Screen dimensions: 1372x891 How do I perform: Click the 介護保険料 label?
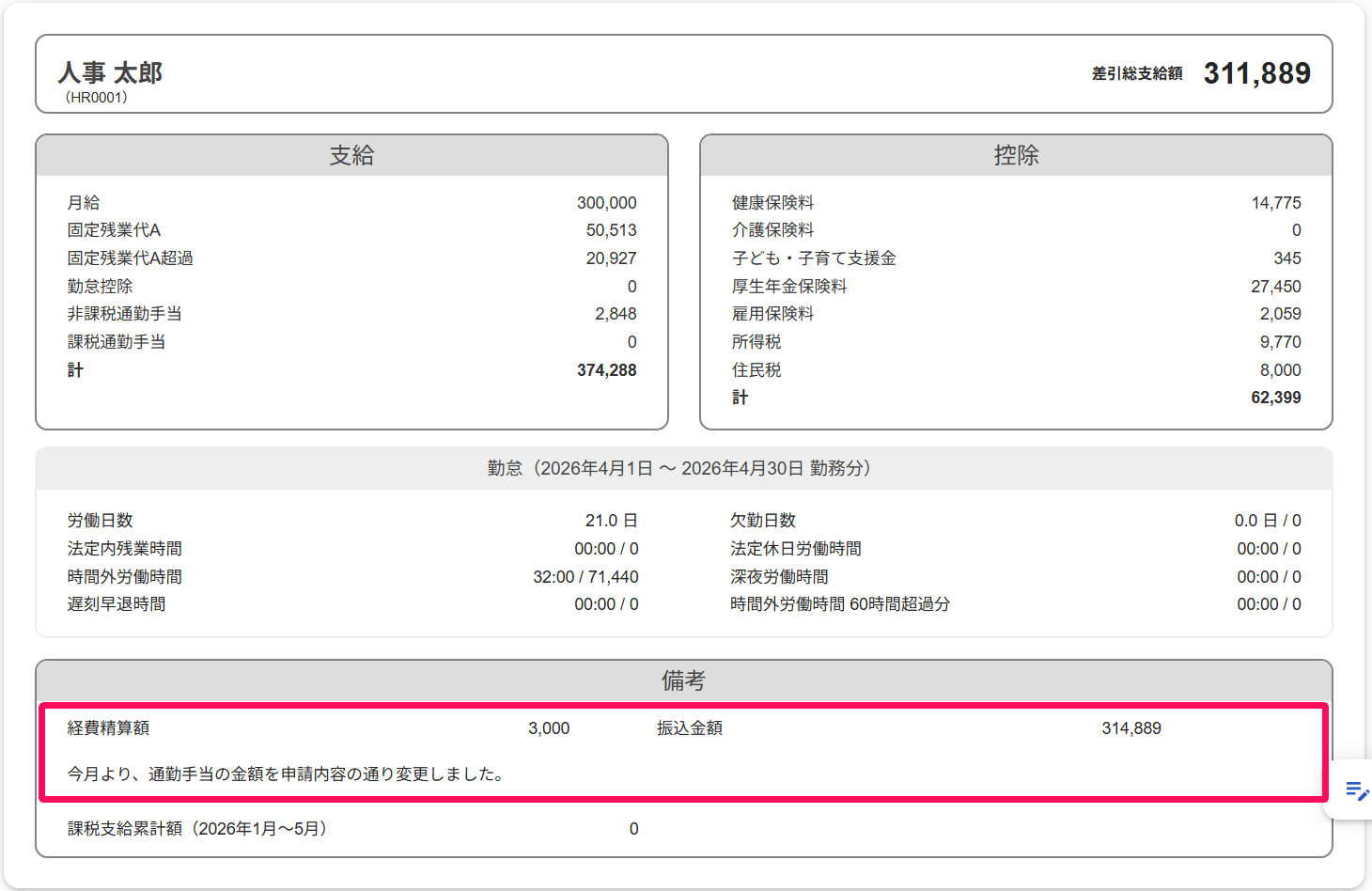pos(772,229)
